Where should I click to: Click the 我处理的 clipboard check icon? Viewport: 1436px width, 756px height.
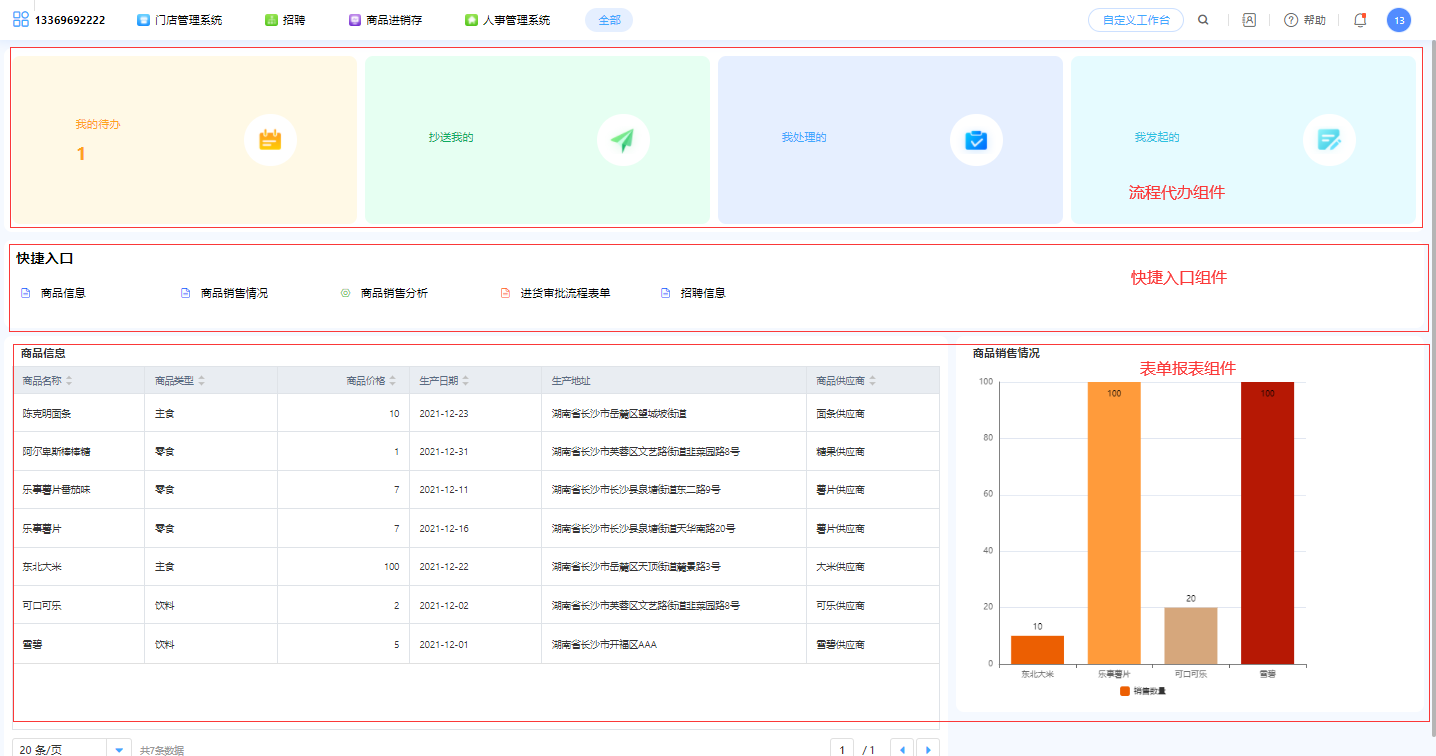(x=976, y=140)
